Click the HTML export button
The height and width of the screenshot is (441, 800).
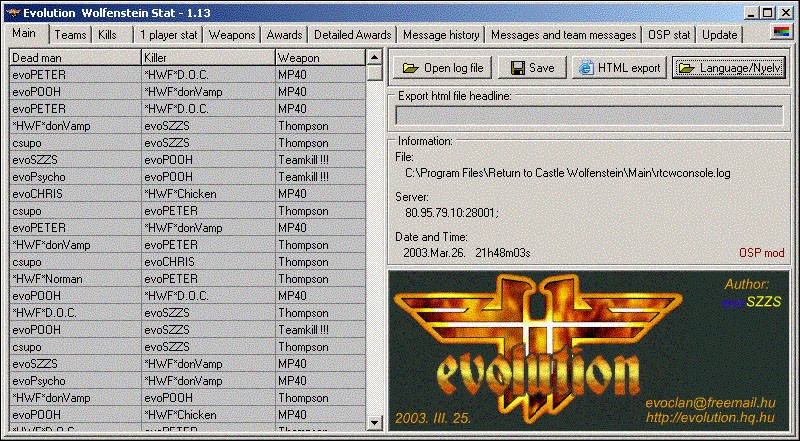619,68
